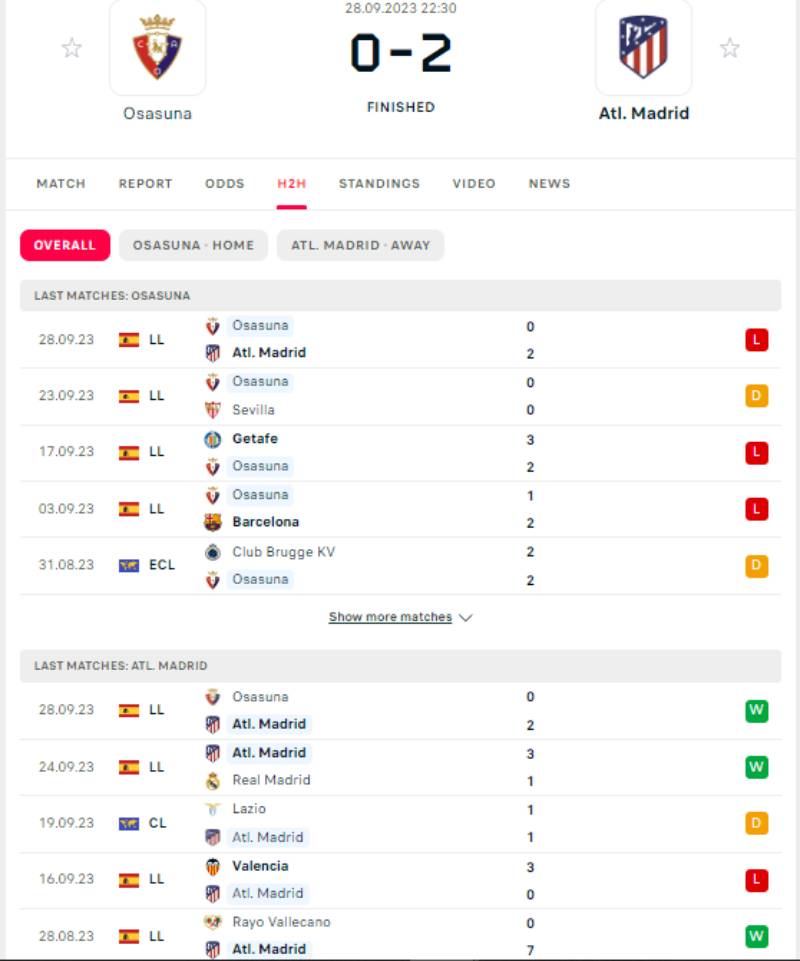
Task: Open the Odds tab
Action: 225,184
